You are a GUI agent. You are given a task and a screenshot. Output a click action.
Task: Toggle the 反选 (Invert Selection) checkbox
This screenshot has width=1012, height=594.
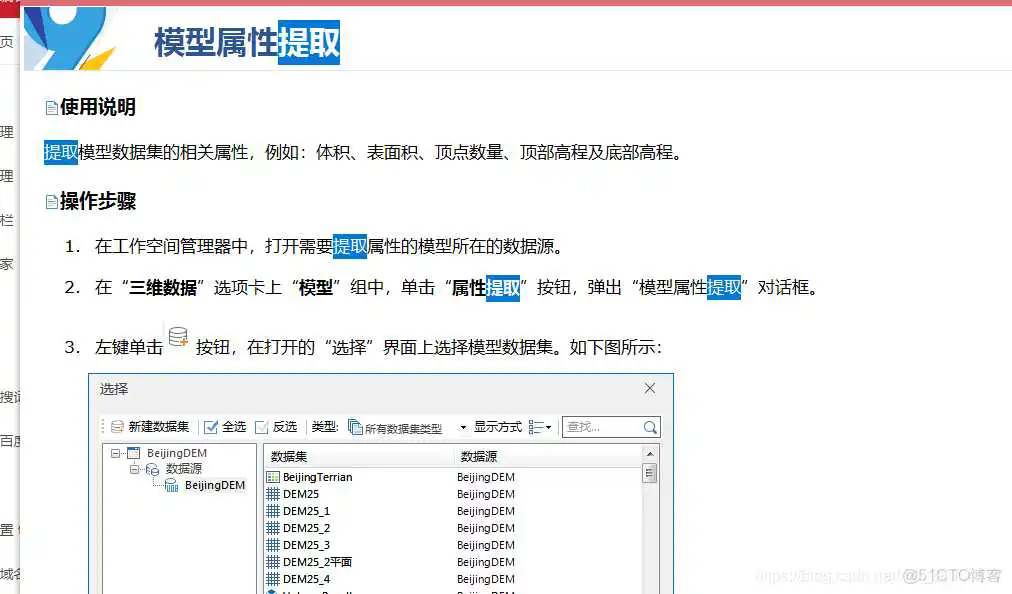tap(262, 425)
